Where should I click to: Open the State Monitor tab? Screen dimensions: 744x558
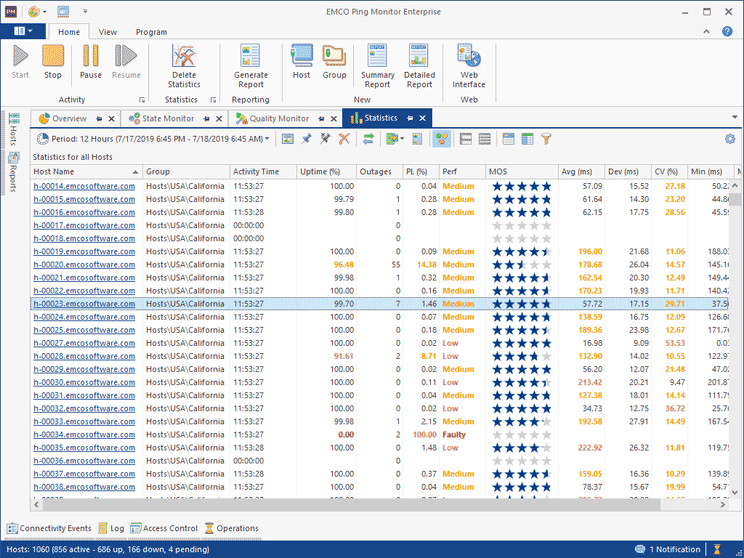click(x=168, y=119)
